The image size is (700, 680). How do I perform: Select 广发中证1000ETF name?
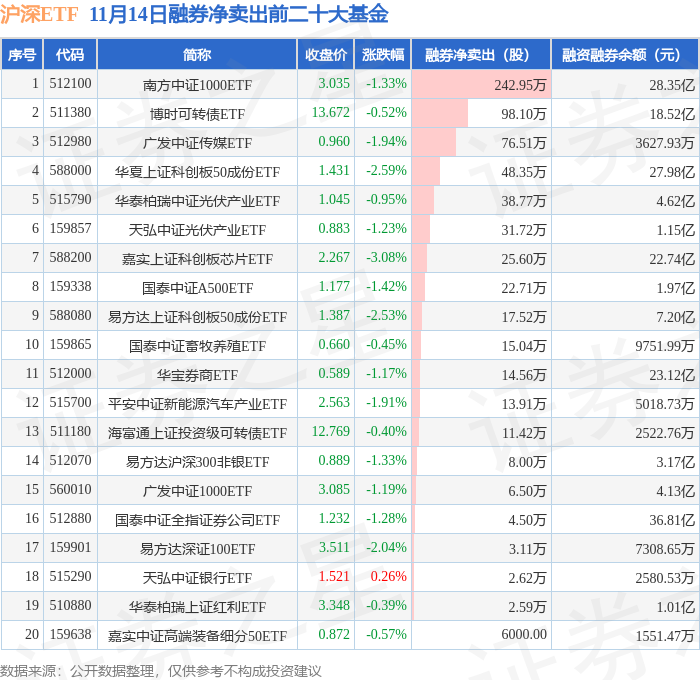point(197,491)
